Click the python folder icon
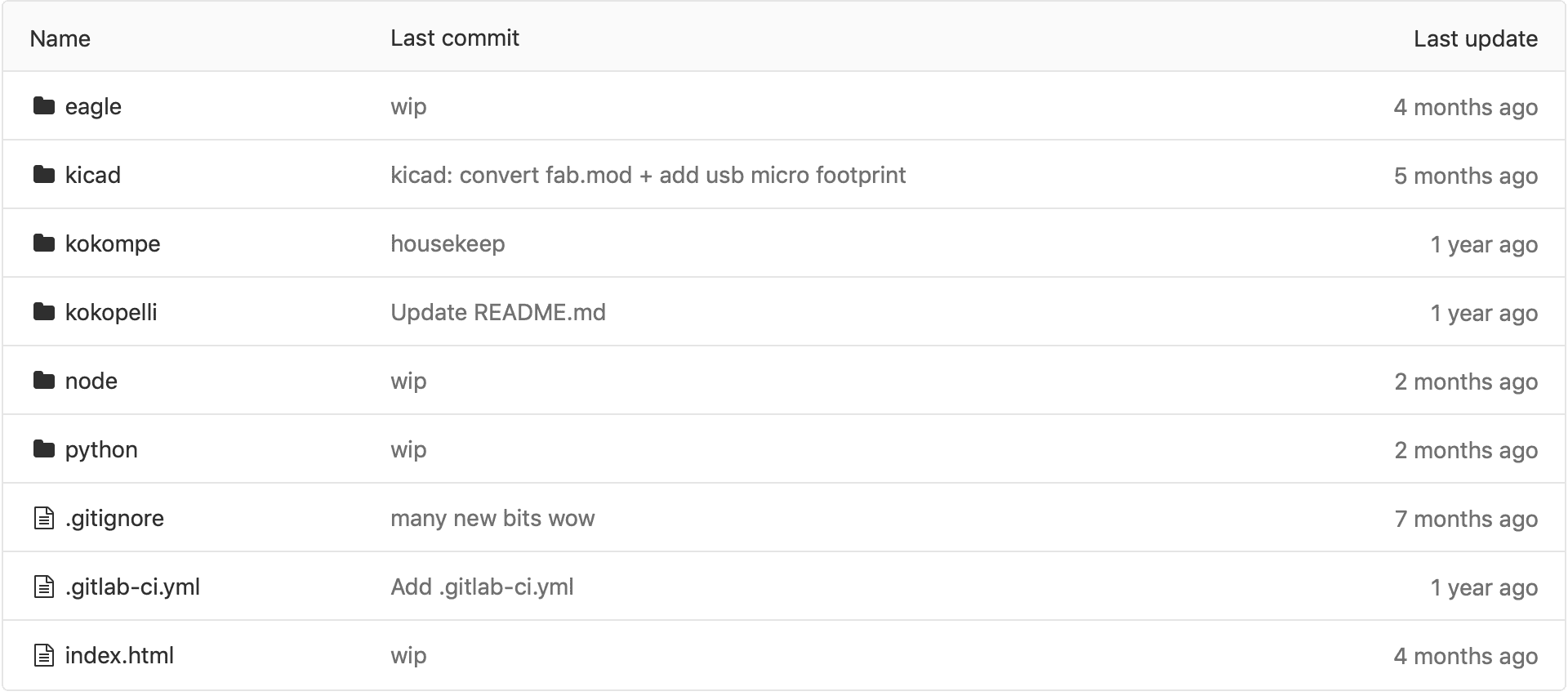Viewport: 1568px width, 696px height. click(44, 449)
